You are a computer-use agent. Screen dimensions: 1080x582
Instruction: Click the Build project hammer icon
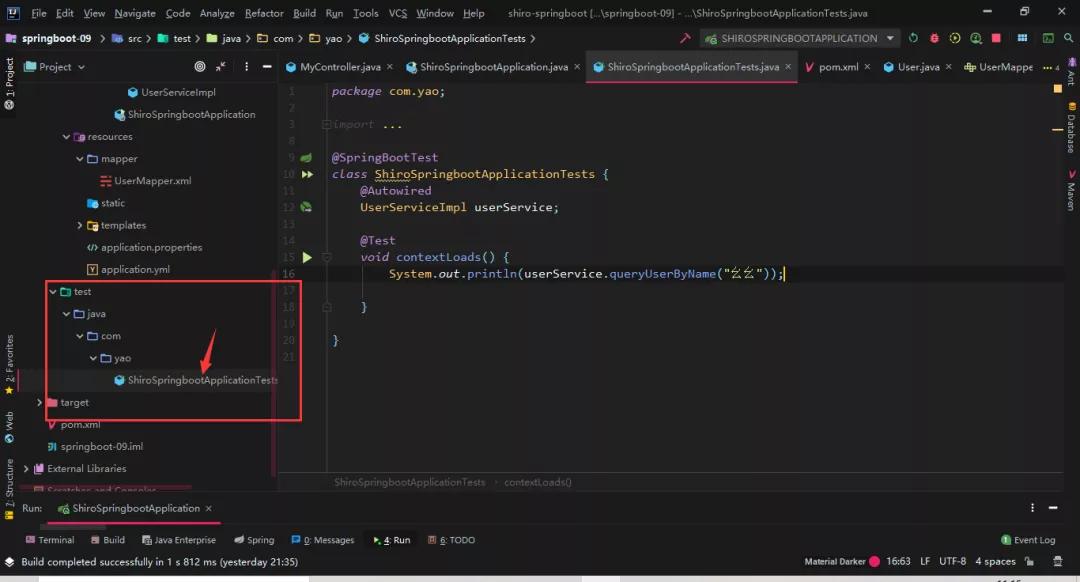(685, 39)
